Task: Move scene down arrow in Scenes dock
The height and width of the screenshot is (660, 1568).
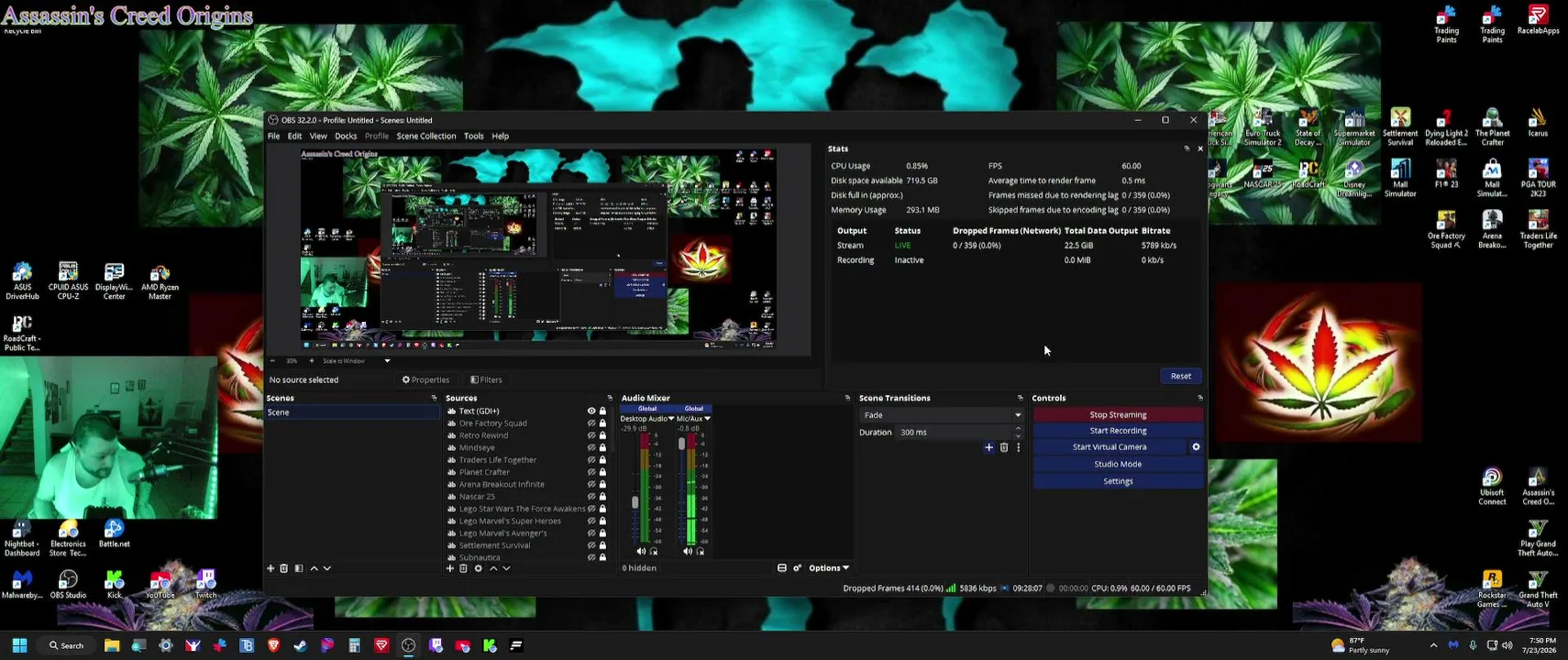Action: (327, 568)
